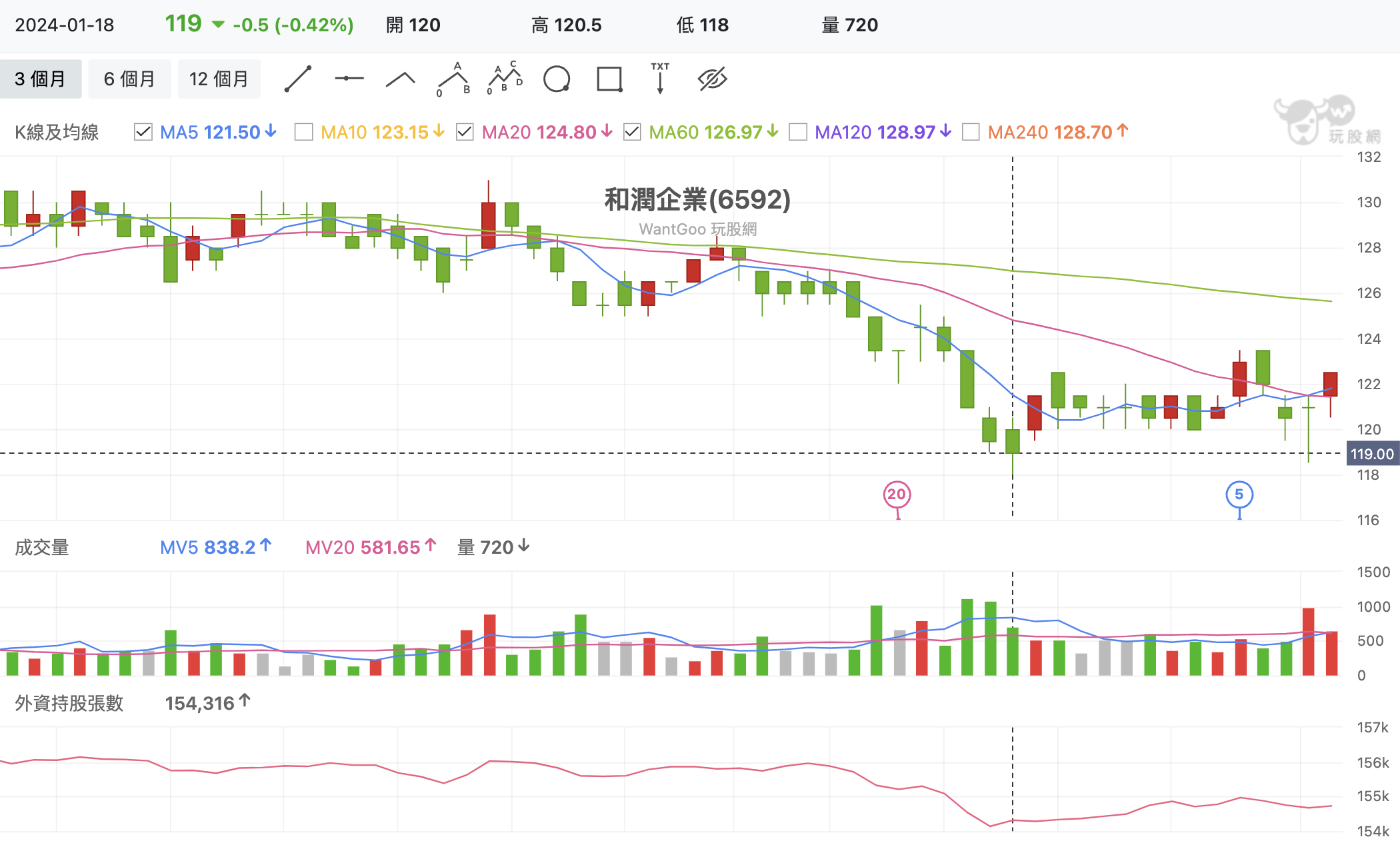Uncheck the MA5 moving average checkbox
This screenshot has height=849, width=1400.
click(x=143, y=132)
